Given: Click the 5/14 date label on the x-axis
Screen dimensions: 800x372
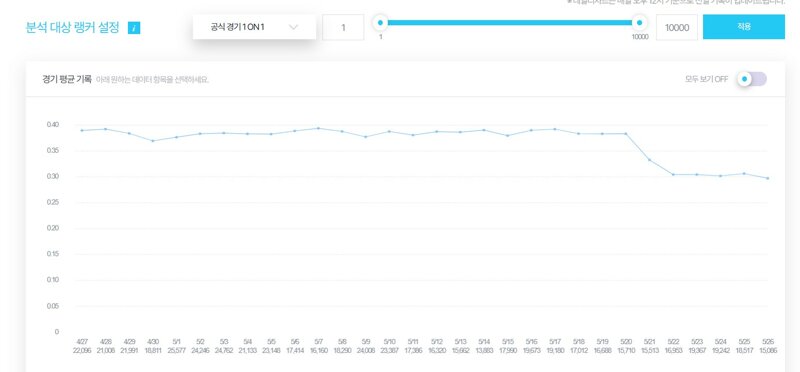Looking at the screenshot, I should click(484, 341).
